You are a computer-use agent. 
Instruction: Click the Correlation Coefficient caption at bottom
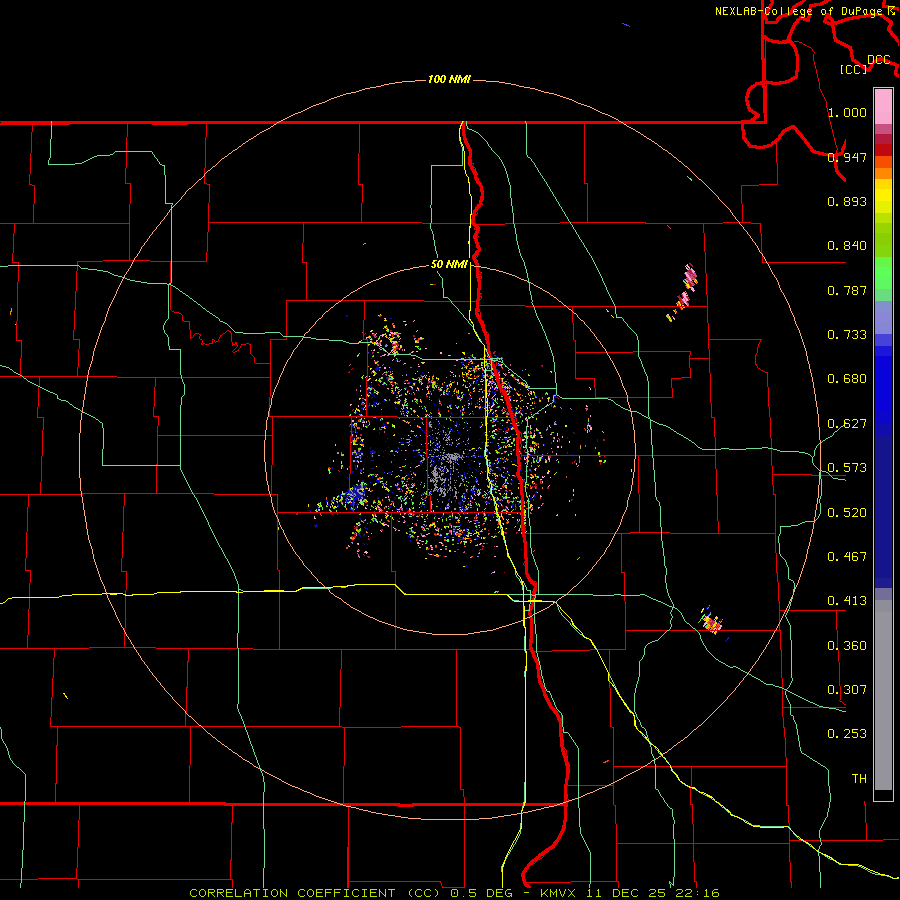(x=454, y=893)
